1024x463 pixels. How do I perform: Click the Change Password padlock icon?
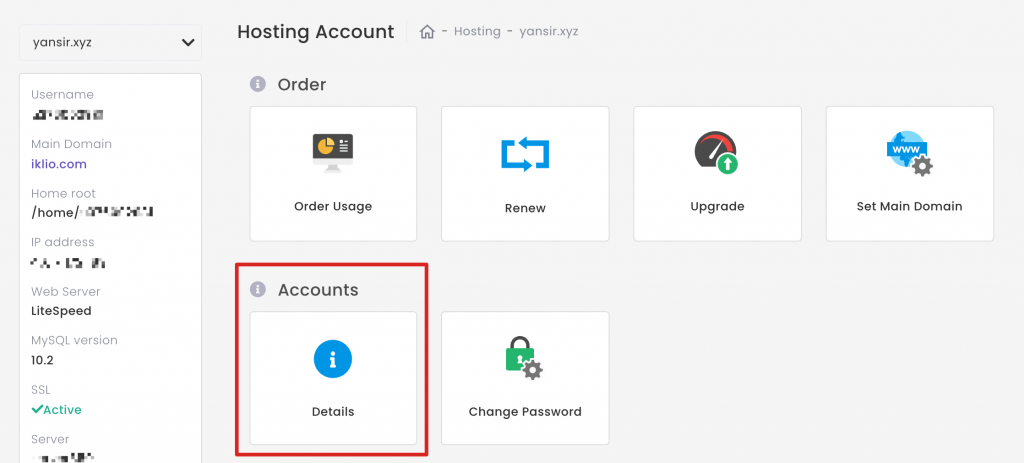pos(524,359)
